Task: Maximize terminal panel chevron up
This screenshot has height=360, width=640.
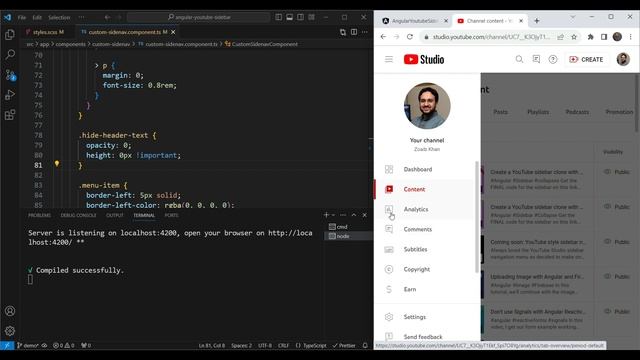Action: point(354,215)
